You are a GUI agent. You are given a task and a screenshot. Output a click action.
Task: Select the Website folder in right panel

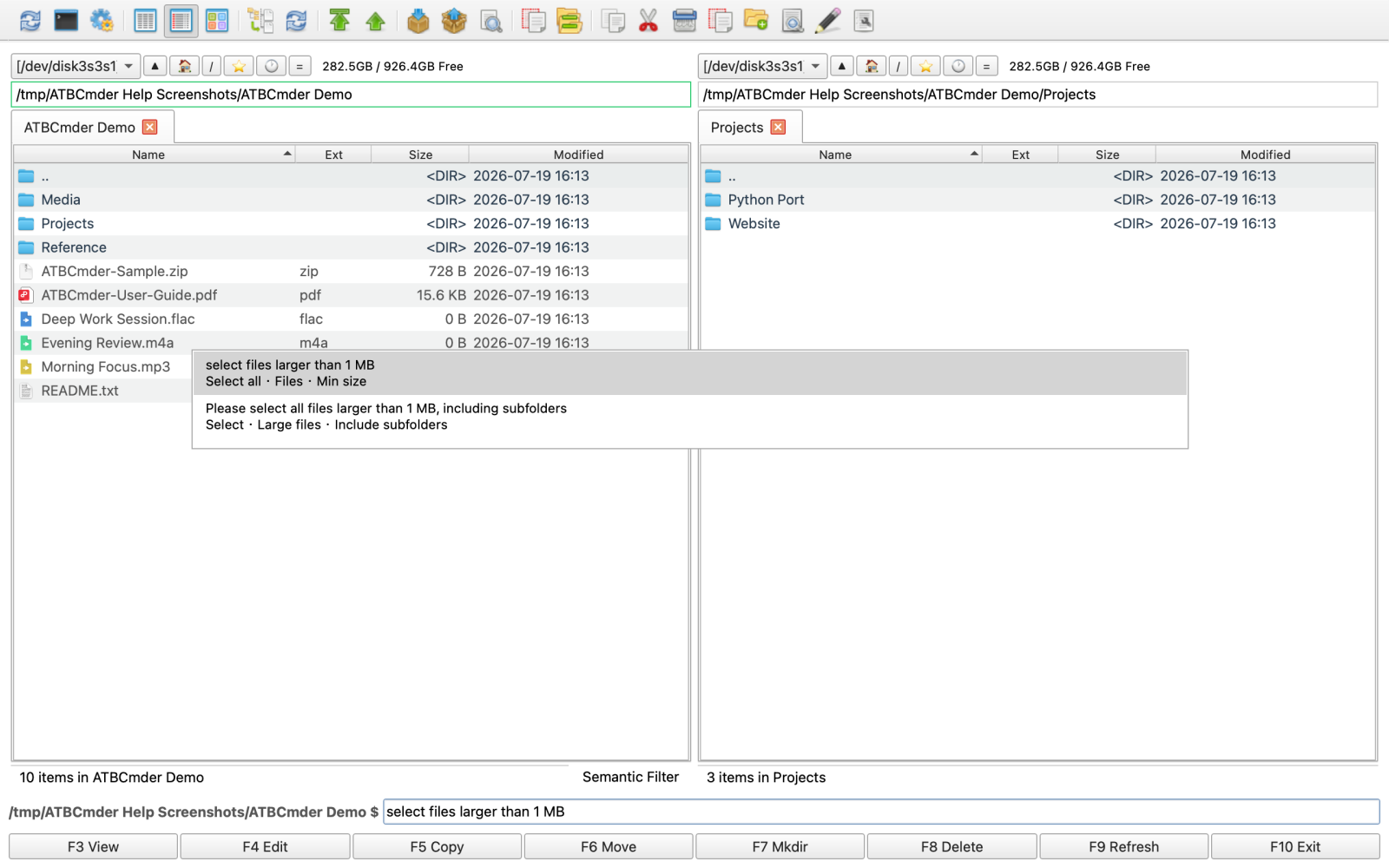(x=1037, y=224)
